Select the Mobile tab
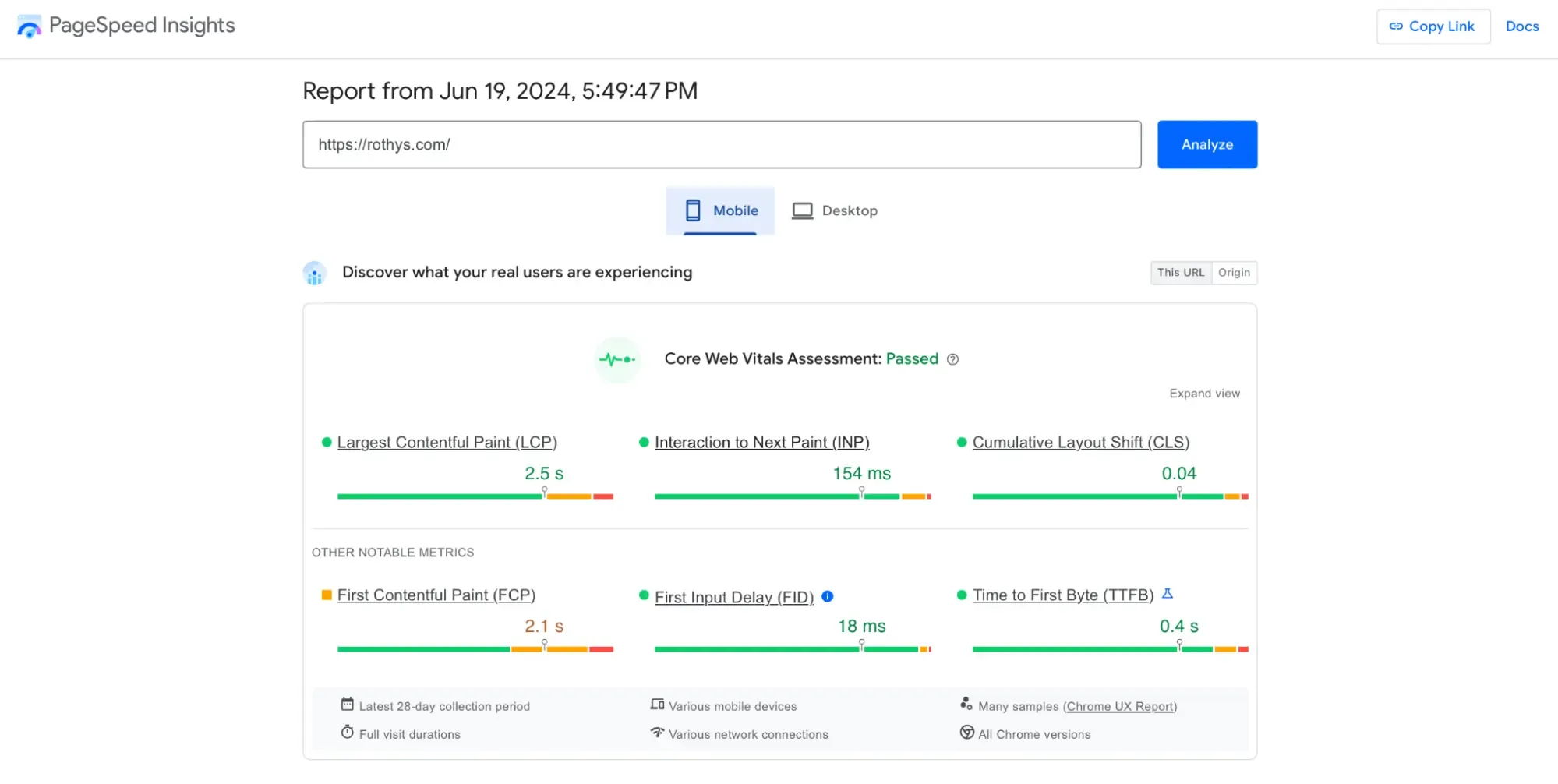Screen dimensions: 1558x784 pos(720,210)
